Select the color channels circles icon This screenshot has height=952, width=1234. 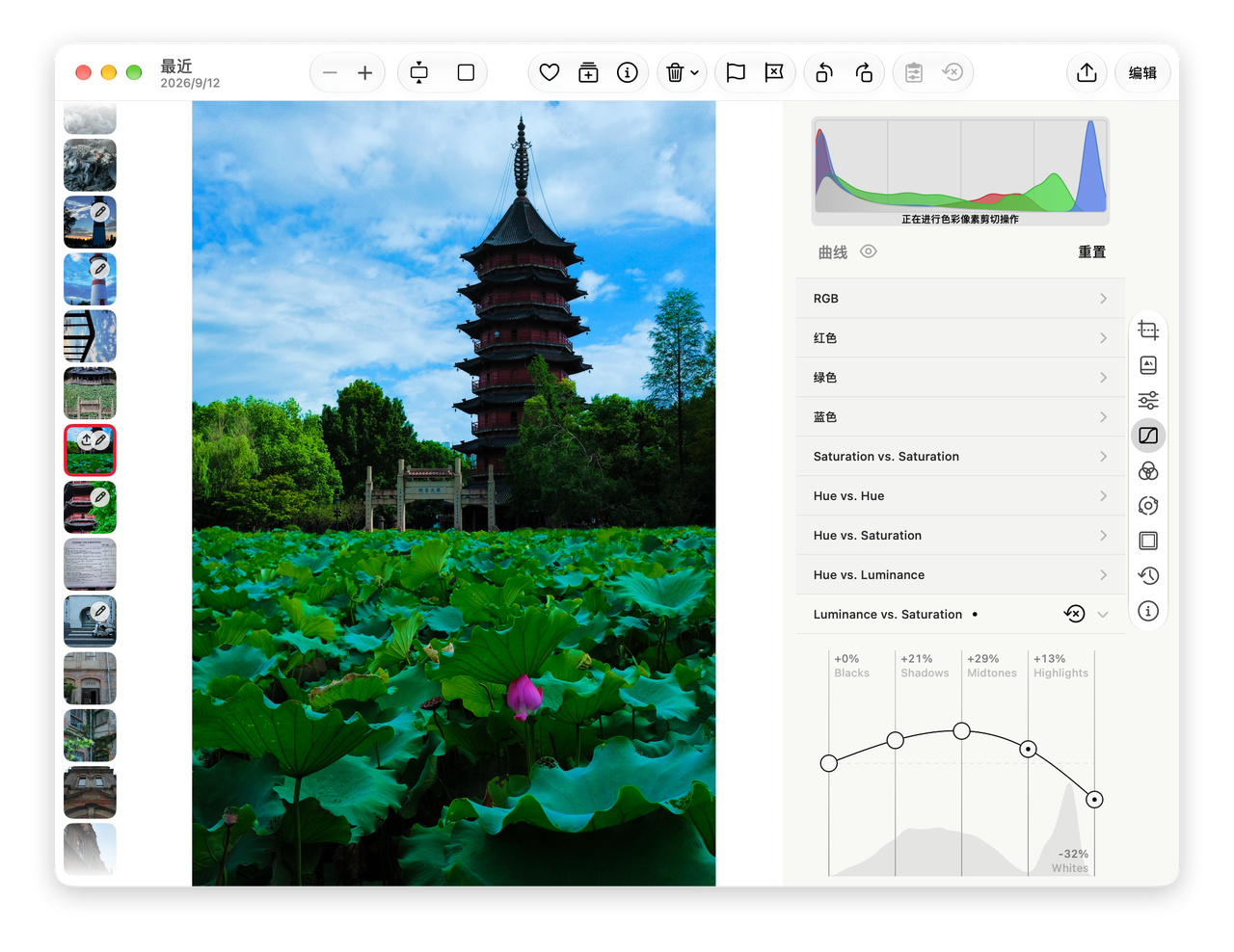coord(1148,471)
